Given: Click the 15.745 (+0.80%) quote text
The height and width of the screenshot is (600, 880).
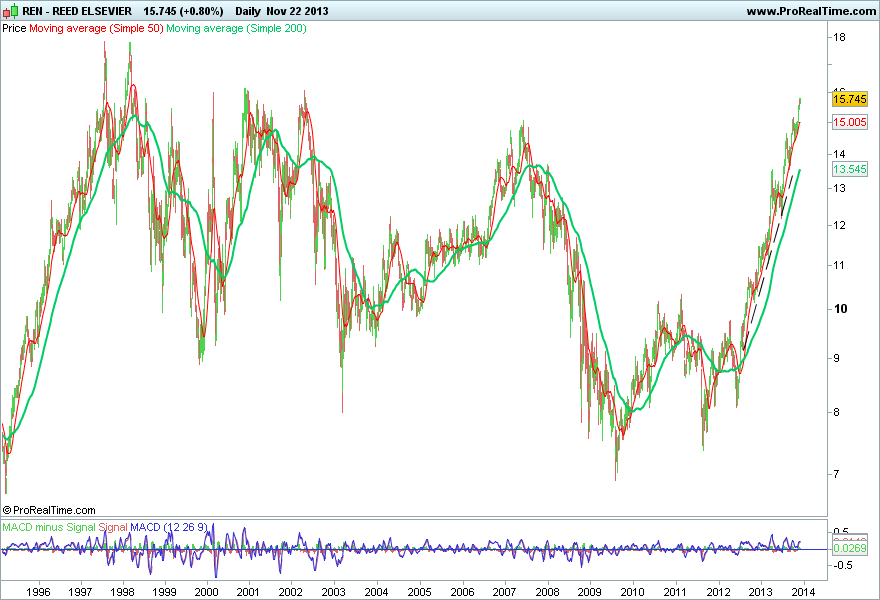Looking at the screenshot, I should (183, 11).
